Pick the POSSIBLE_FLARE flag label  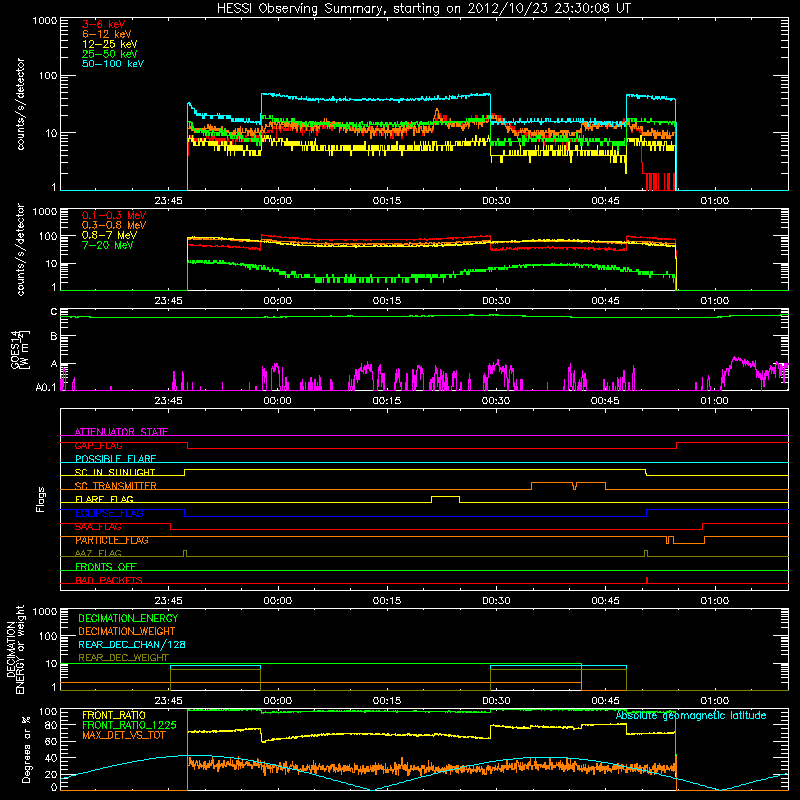pyautogui.click(x=115, y=459)
